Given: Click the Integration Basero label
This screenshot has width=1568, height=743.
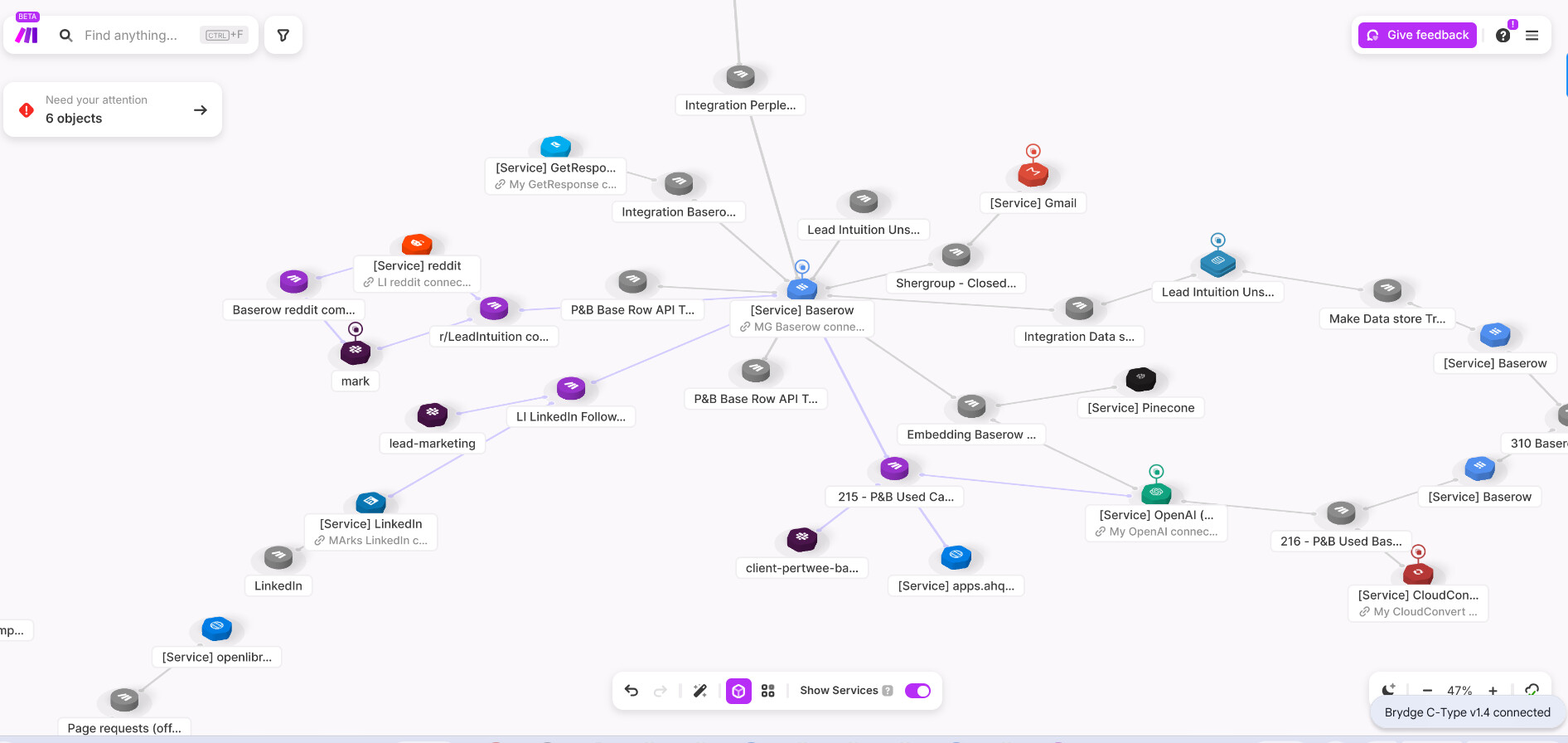Looking at the screenshot, I should pos(679,212).
